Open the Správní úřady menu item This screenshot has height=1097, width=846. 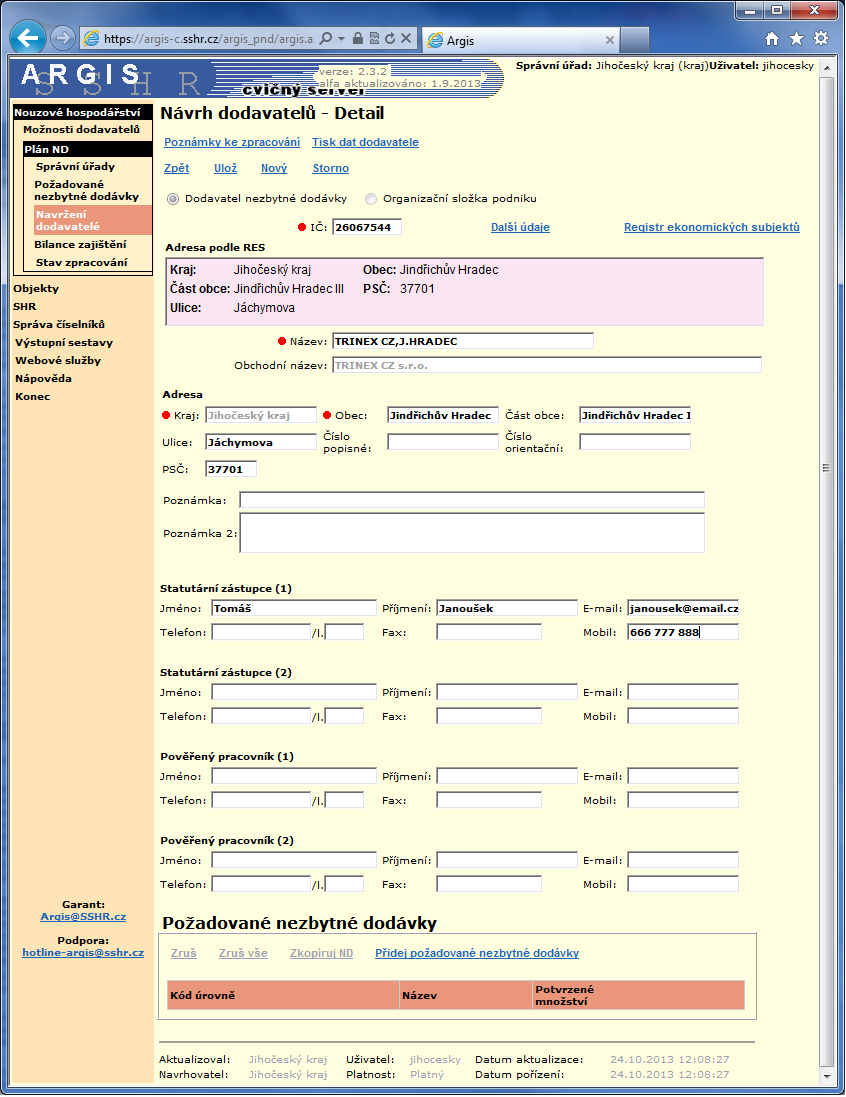[76, 167]
